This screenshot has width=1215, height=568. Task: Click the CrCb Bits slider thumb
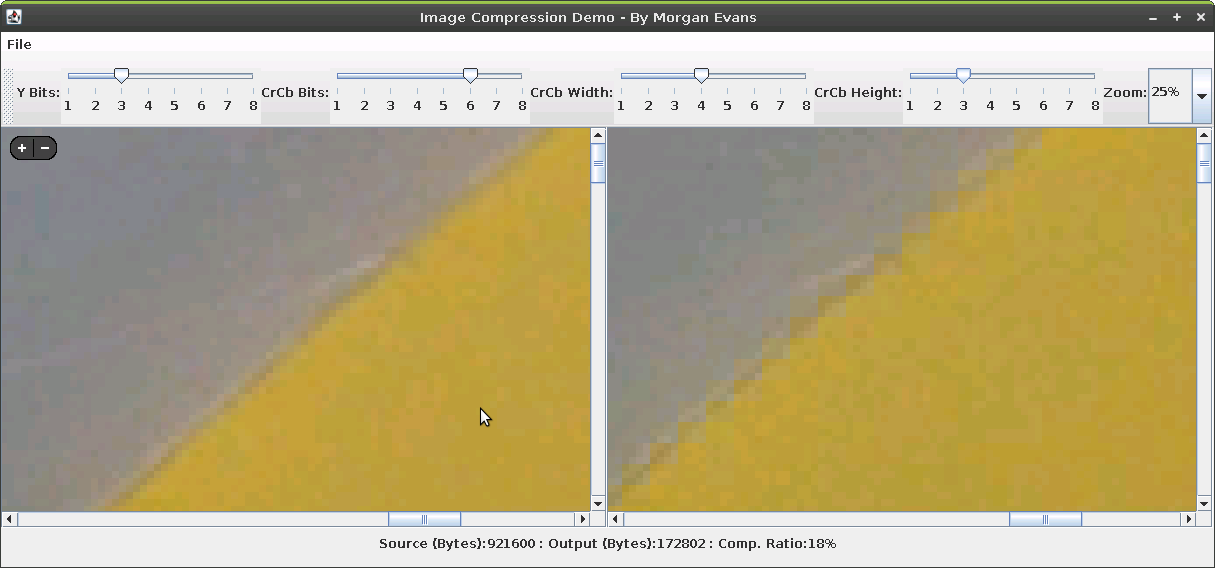[470, 75]
